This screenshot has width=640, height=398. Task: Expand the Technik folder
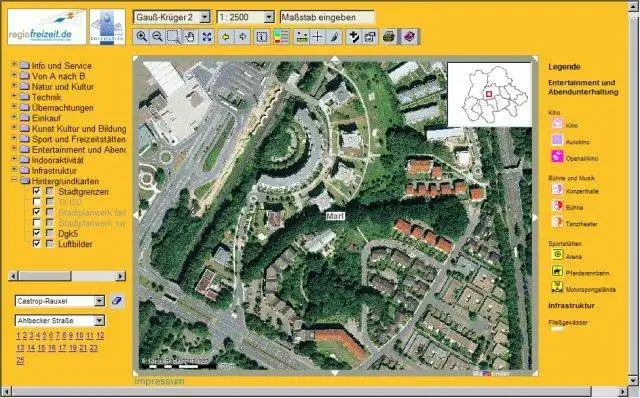(14, 96)
